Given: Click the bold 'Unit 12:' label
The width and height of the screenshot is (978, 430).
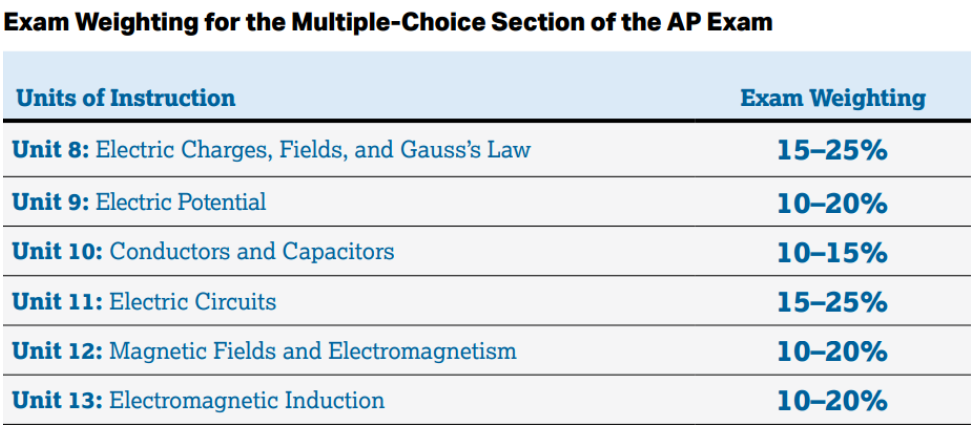Looking at the screenshot, I should coord(58,351).
